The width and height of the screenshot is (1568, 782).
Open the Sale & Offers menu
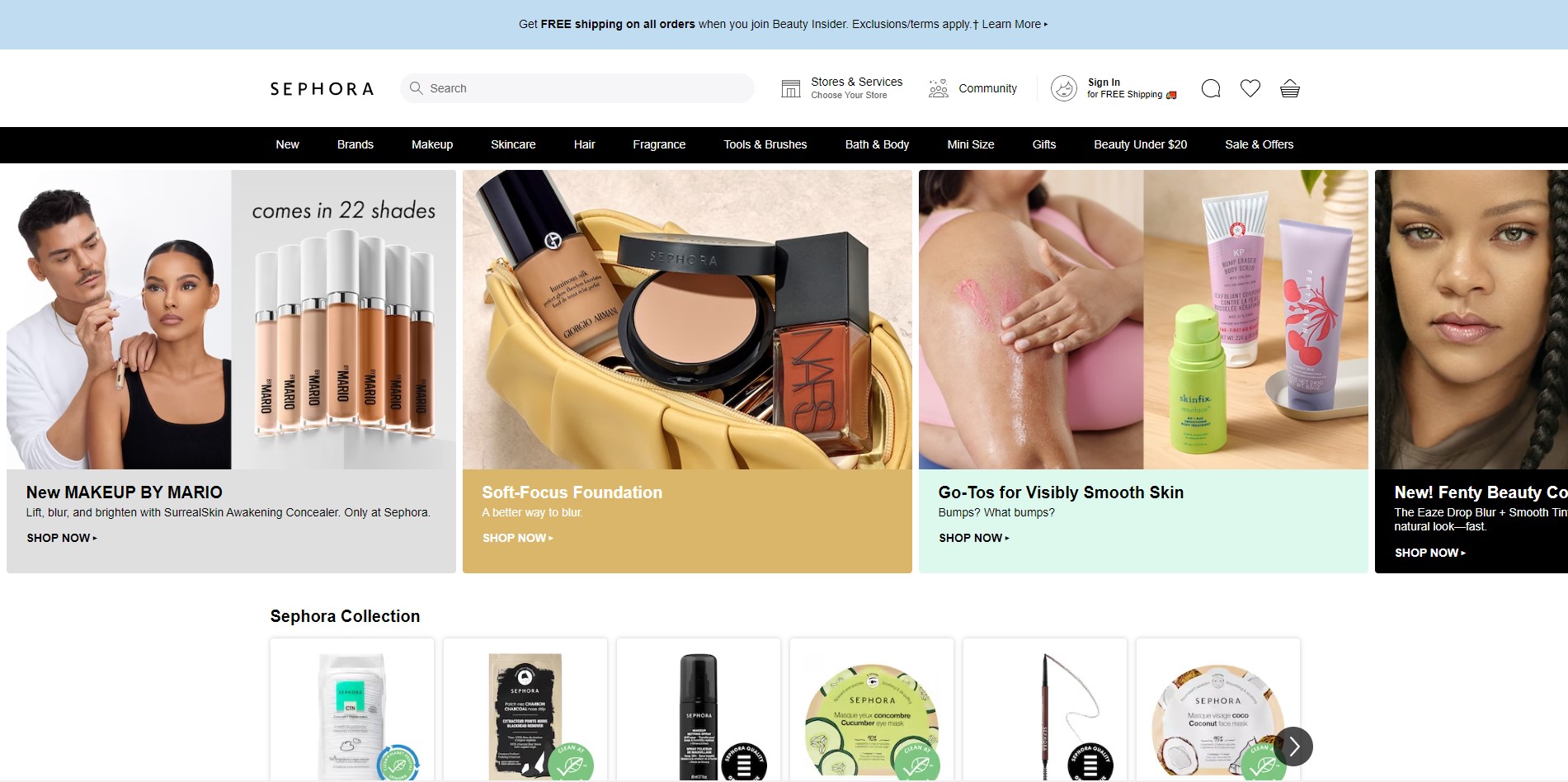[x=1259, y=144]
